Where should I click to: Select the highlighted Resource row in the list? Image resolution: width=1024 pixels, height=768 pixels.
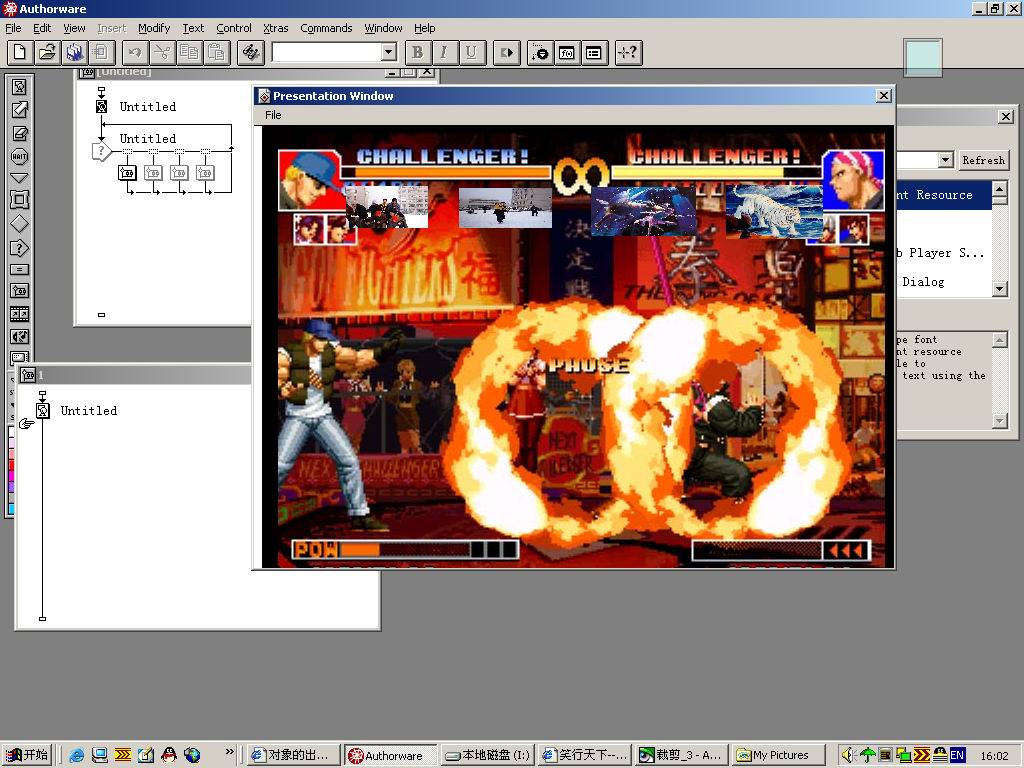tap(944, 195)
